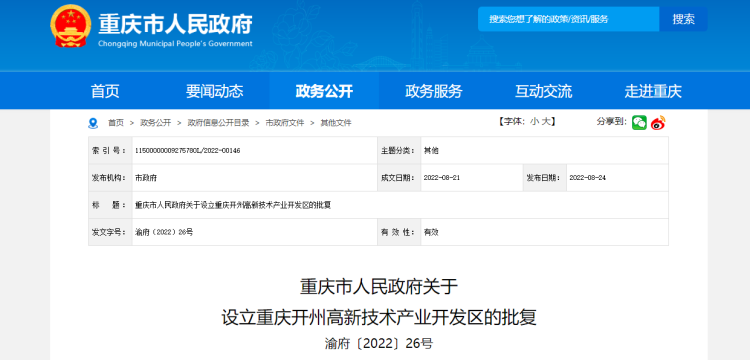This screenshot has height=360, width=750.
Task: Click the heading line 设立重庆开州高新技术产业开发区的批复
Action: [379, 317]
